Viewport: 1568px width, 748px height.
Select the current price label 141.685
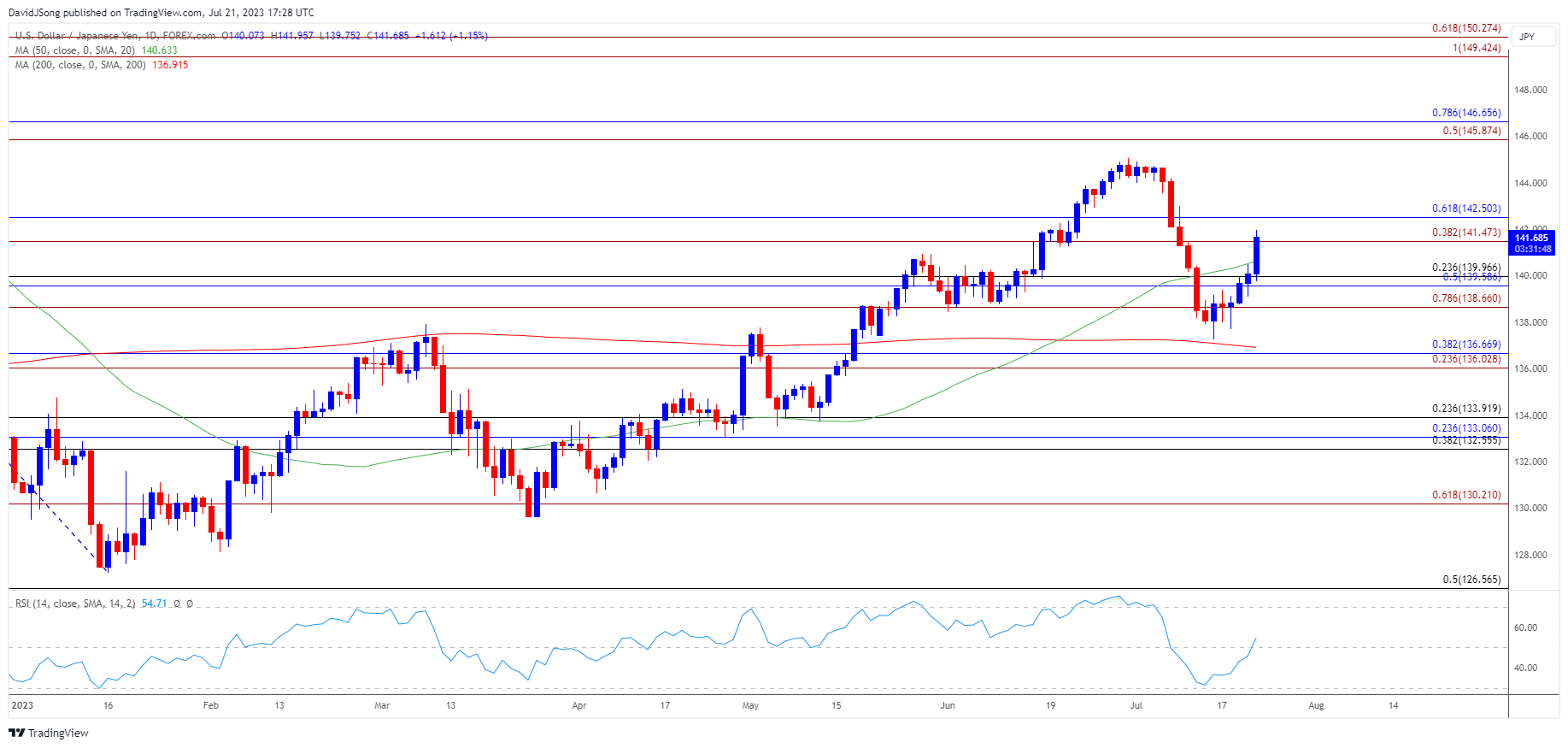[x=1531, y=239]
